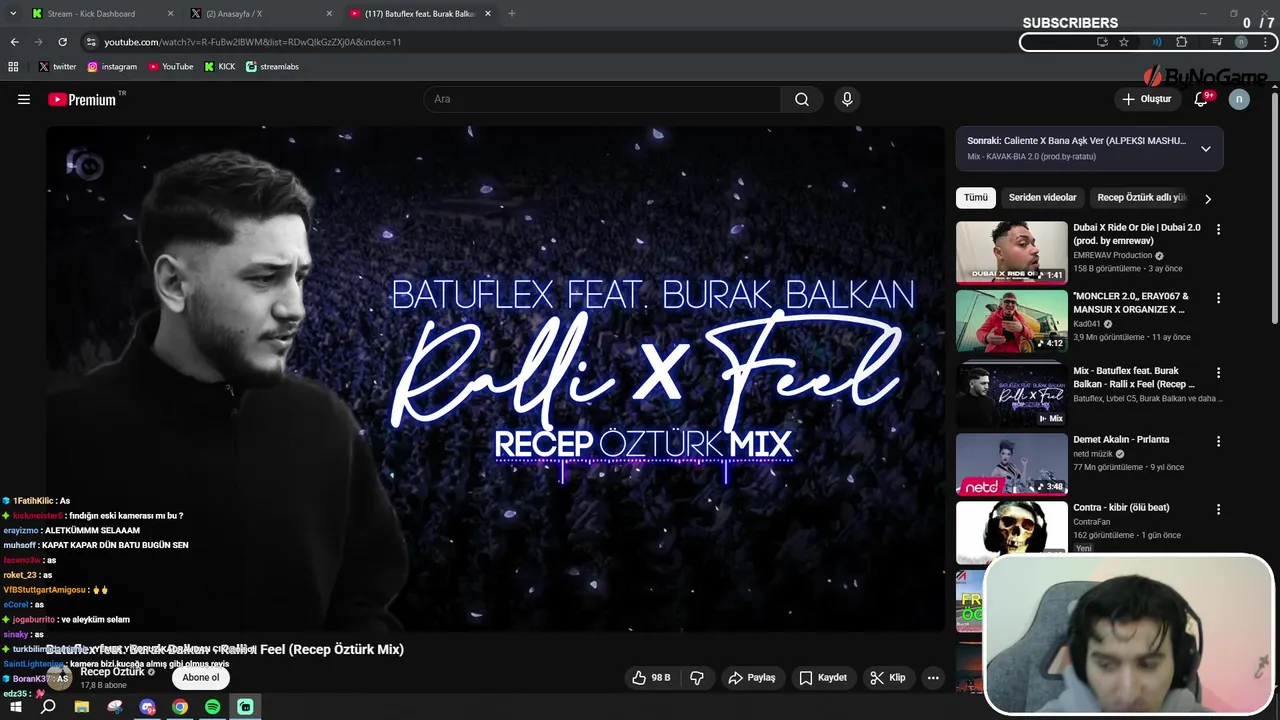Viewport: 1280px width, 720px height.
Task: Share video with Paylaş button
Action: tap(752, 678)
